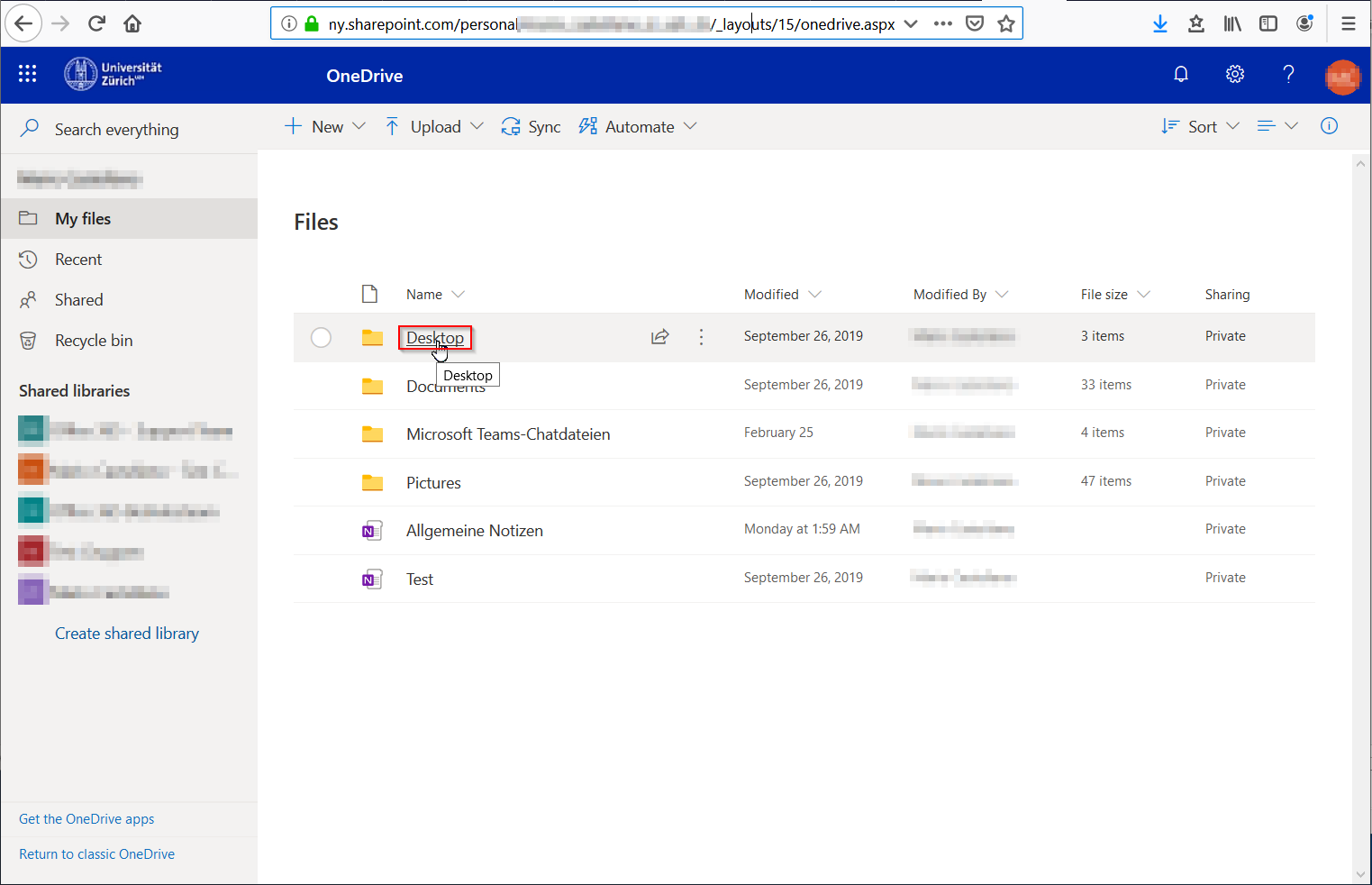Click the file type column icon
The image size is (1372, 885).
click(x=369, y=294)
